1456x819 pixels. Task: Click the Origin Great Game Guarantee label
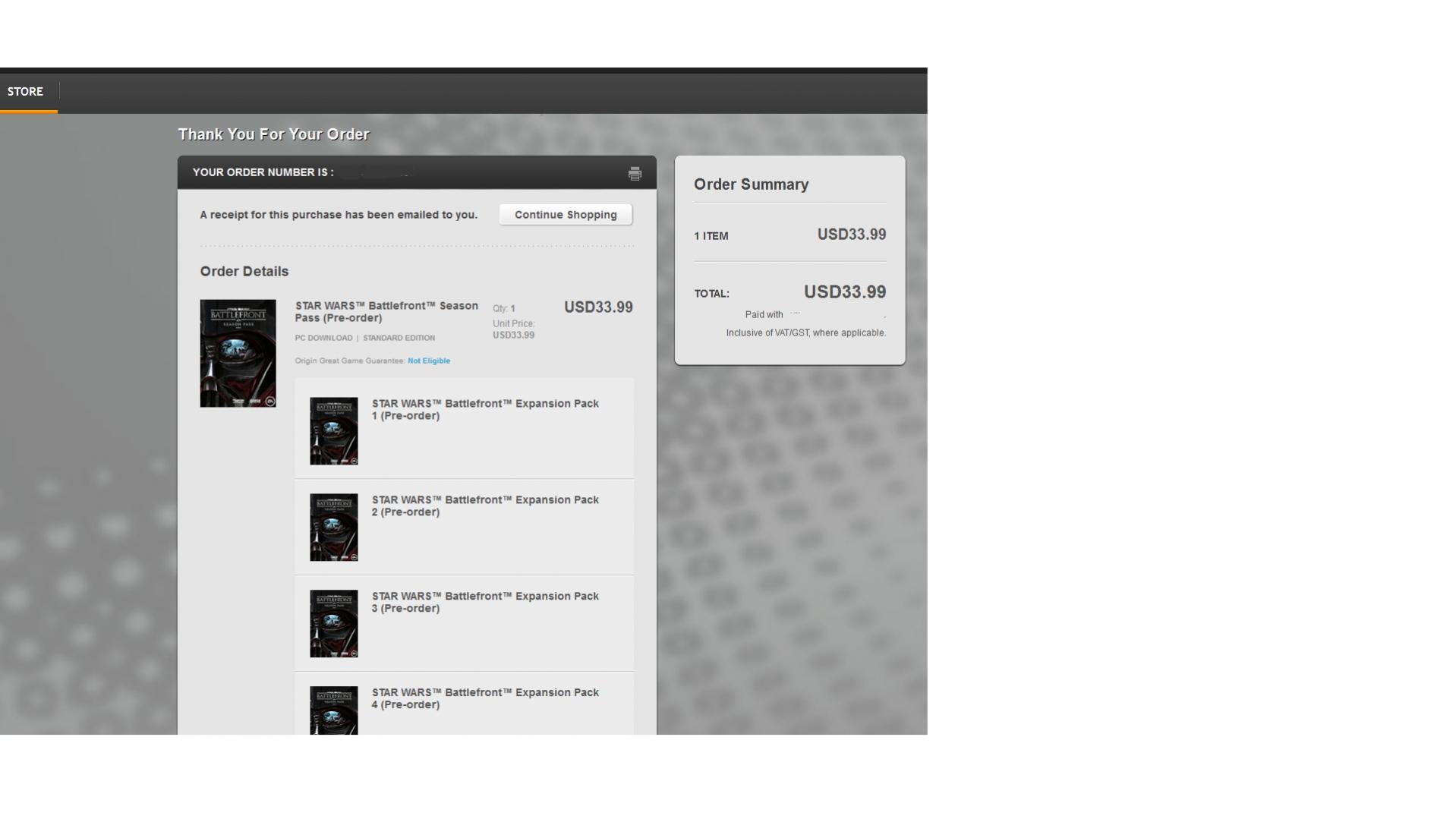[x=350, y=361]
